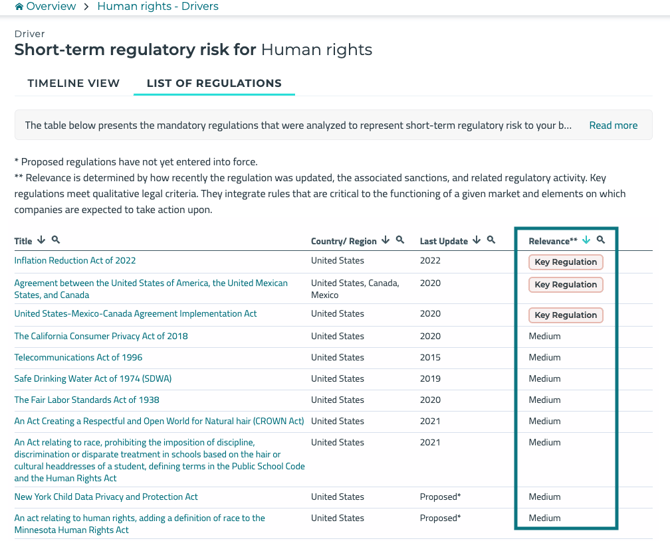Screen dimensions: 670x541
Task: Open Telecommunications Act of 1996
Action: pos(78,357)
